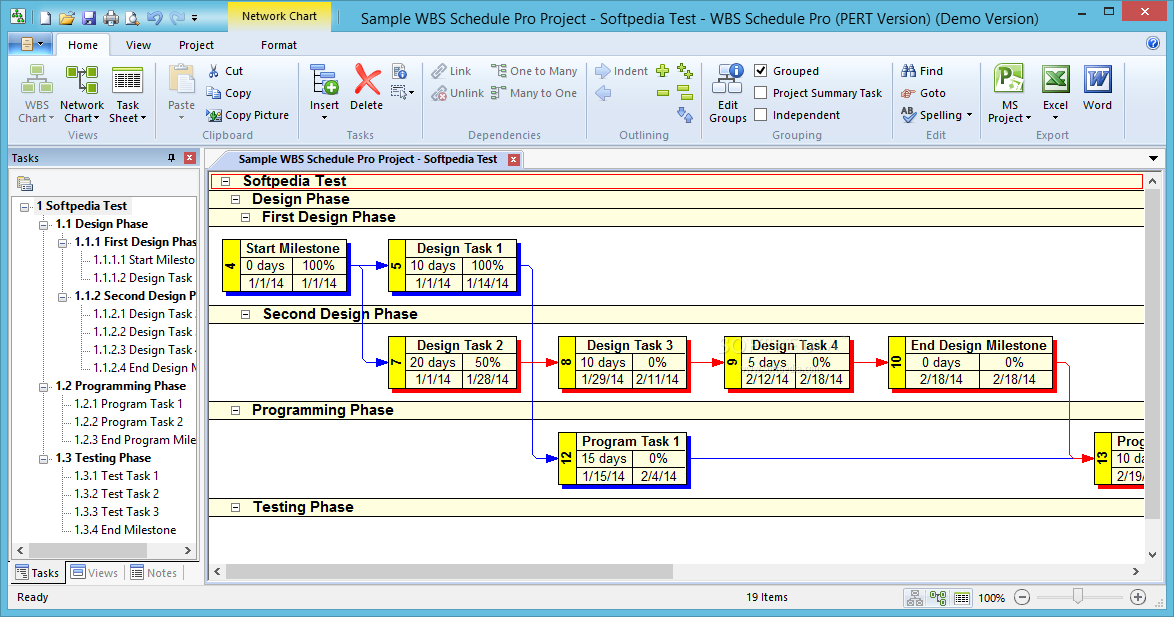Image resolution: width=1174 pixels, height=617 pixels.
Task: Collapse Testing Phase group in chart
Action: coord(235,508)
